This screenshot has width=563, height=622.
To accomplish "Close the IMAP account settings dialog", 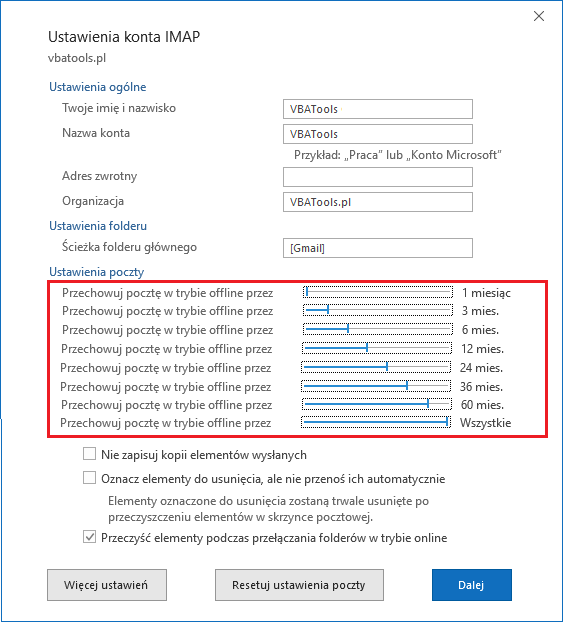I will tap(539, 16).
